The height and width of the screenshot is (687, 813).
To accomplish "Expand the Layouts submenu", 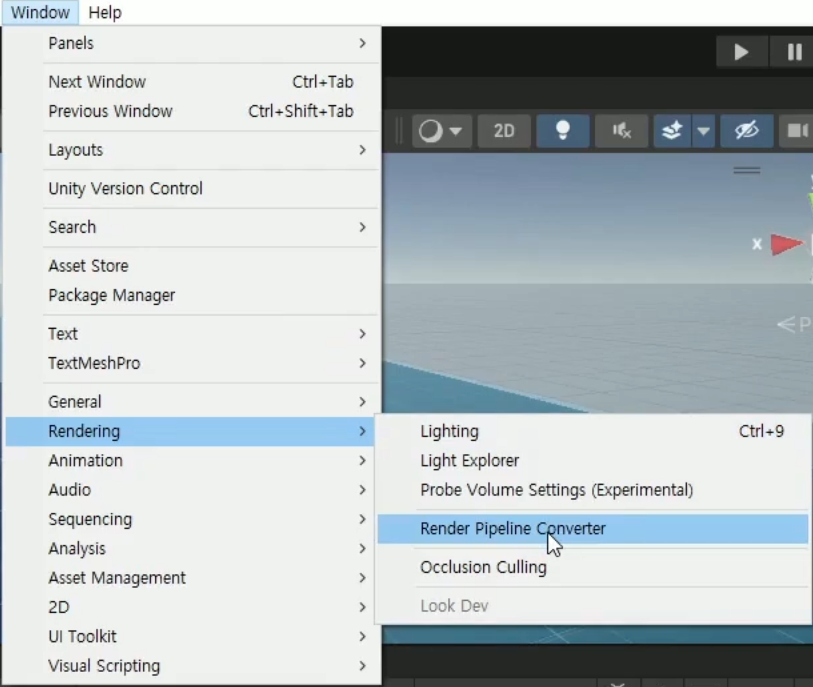I will tap(193, 150).
